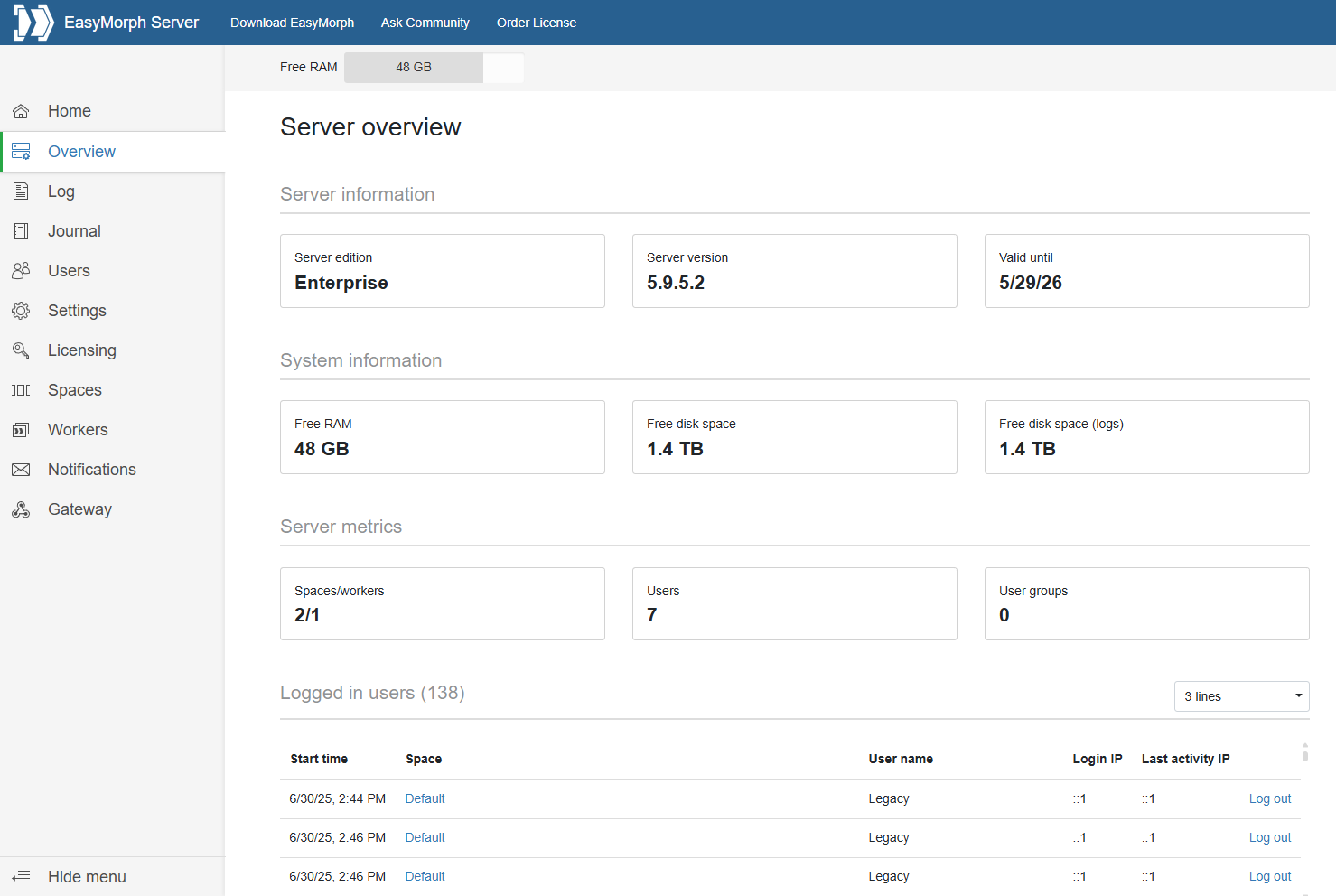Screen dimensions: 1336x896
Task: Click the Logged in users (138) heading
Action: click(x=372, y=693)
